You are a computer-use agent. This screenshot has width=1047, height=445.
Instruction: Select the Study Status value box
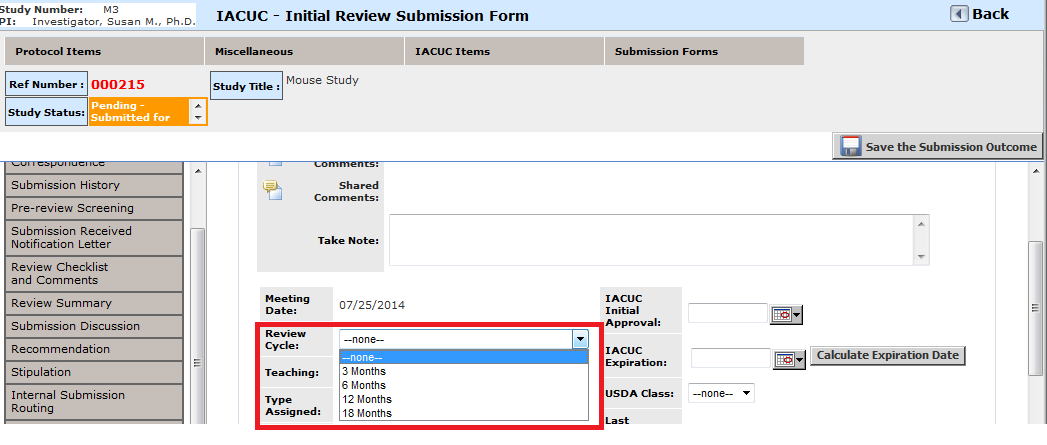click(x=148, y=112)
